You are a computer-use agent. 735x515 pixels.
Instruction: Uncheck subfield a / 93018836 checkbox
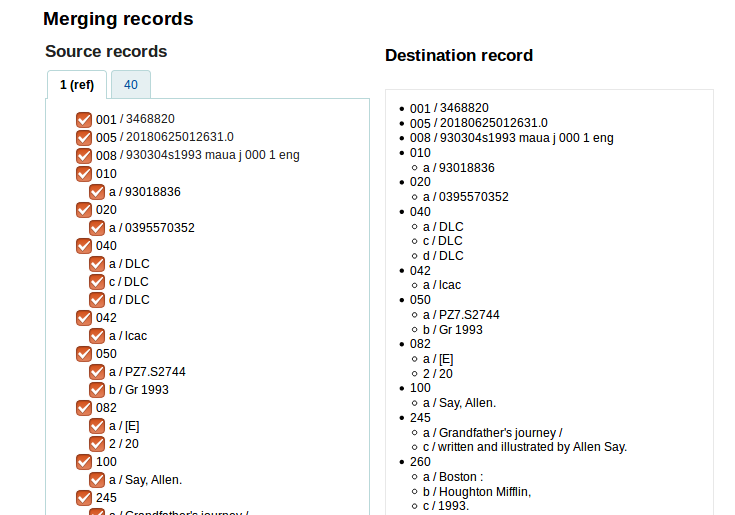click(x=97, y=192)
